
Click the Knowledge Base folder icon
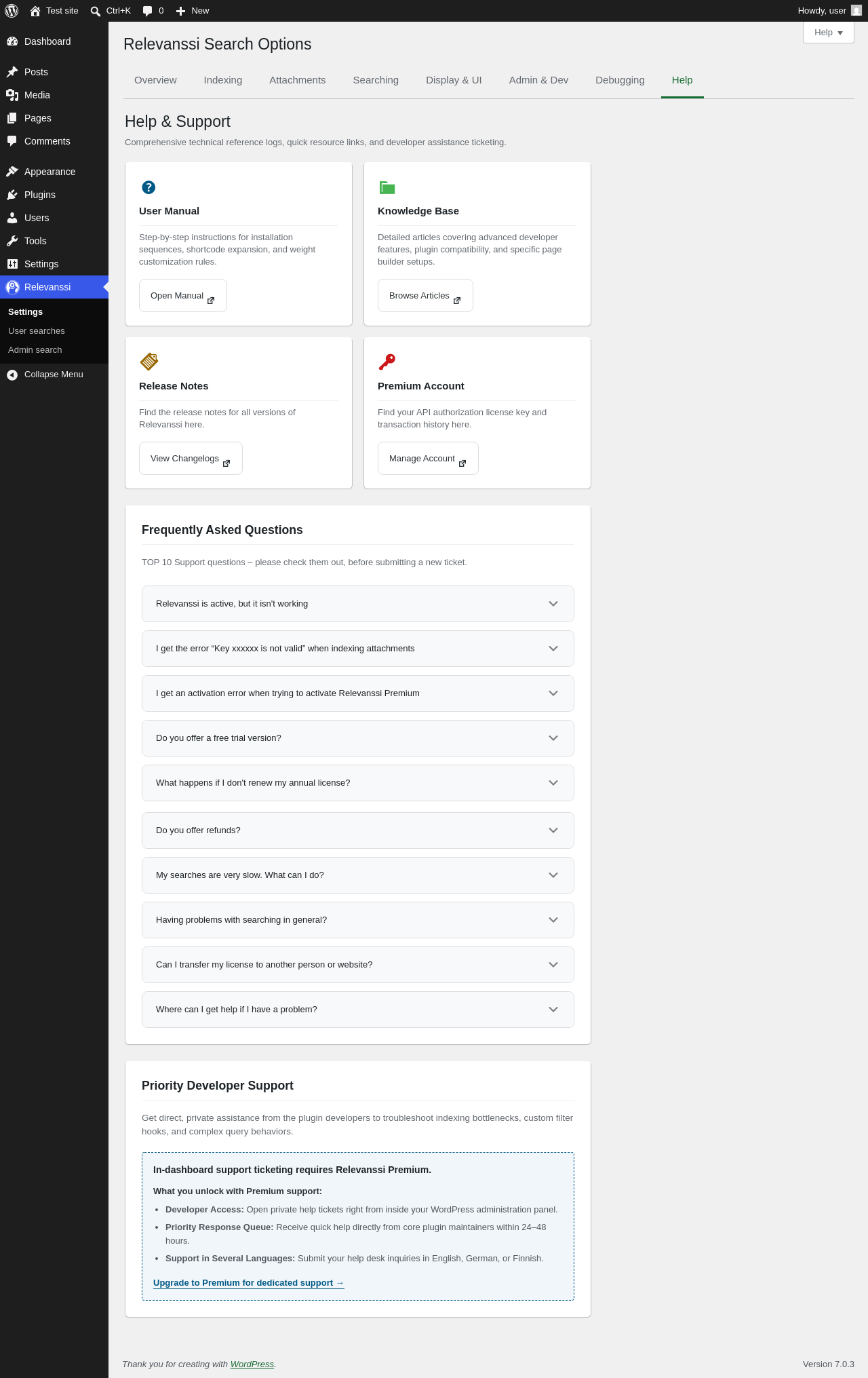point(387,187)
